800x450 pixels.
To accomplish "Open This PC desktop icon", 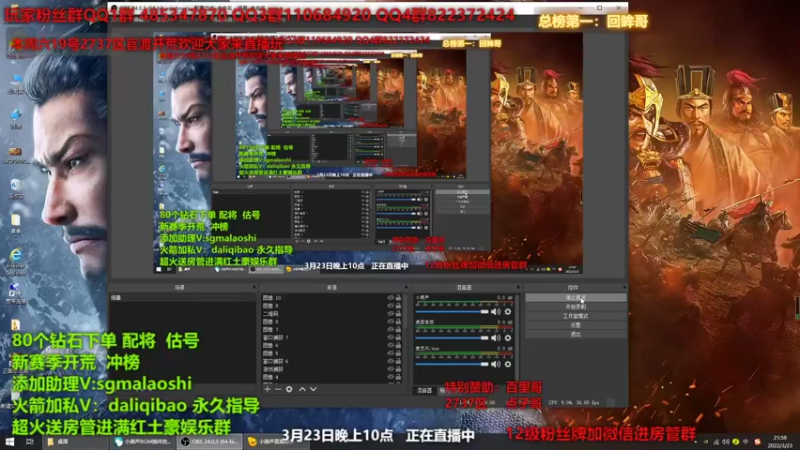I will click(x=16, y=83).
